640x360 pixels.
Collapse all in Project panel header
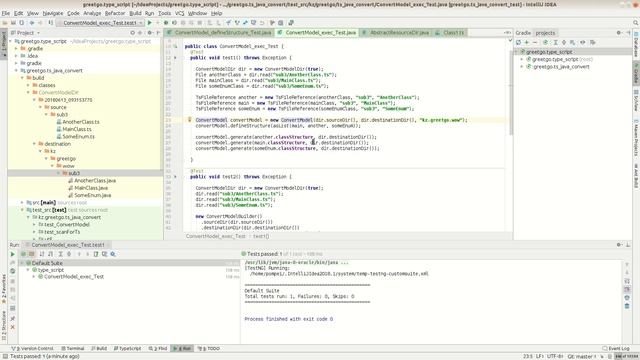[140, 33]
